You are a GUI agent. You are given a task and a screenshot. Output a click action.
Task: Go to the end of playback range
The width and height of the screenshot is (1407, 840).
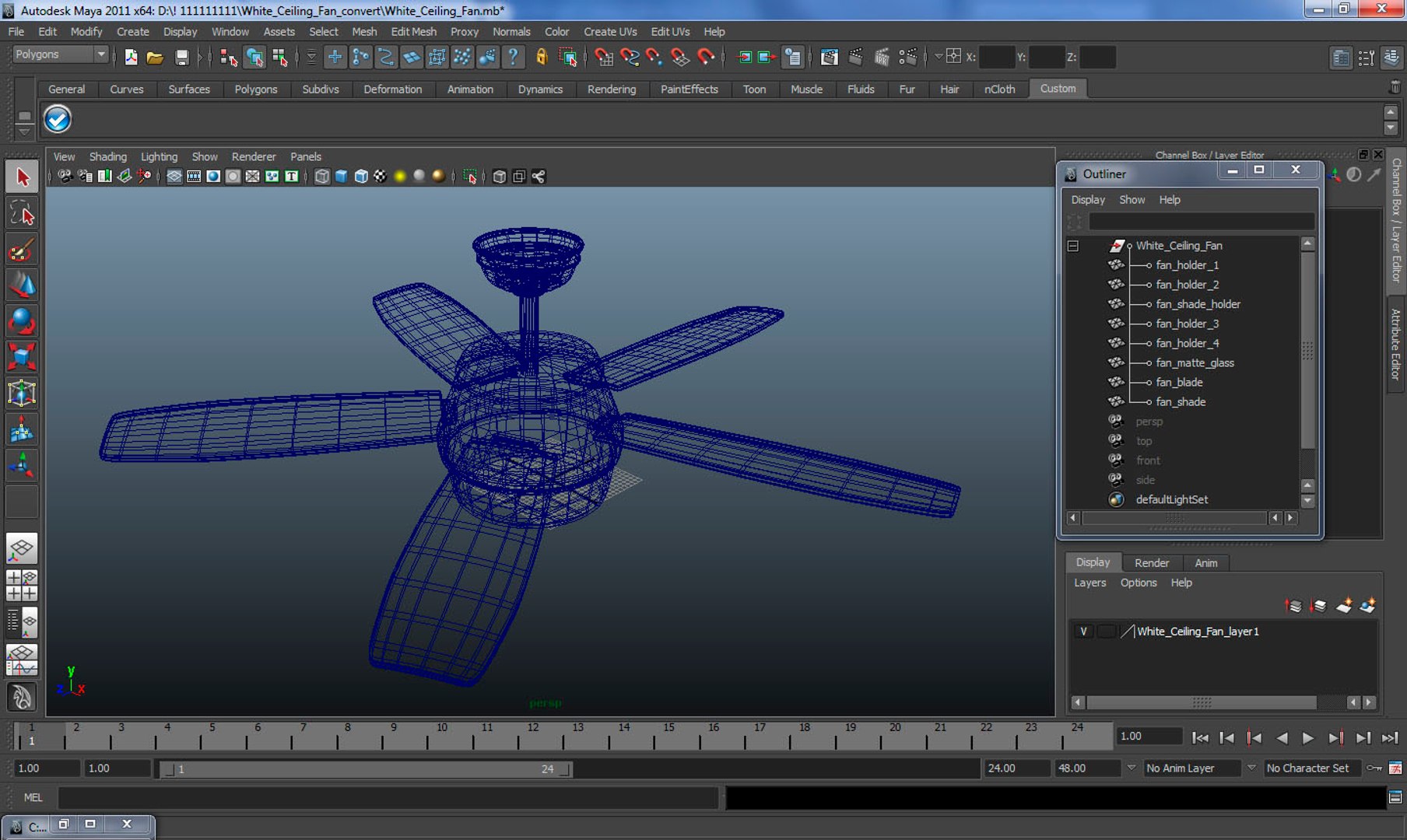[x=1389, y=737]
